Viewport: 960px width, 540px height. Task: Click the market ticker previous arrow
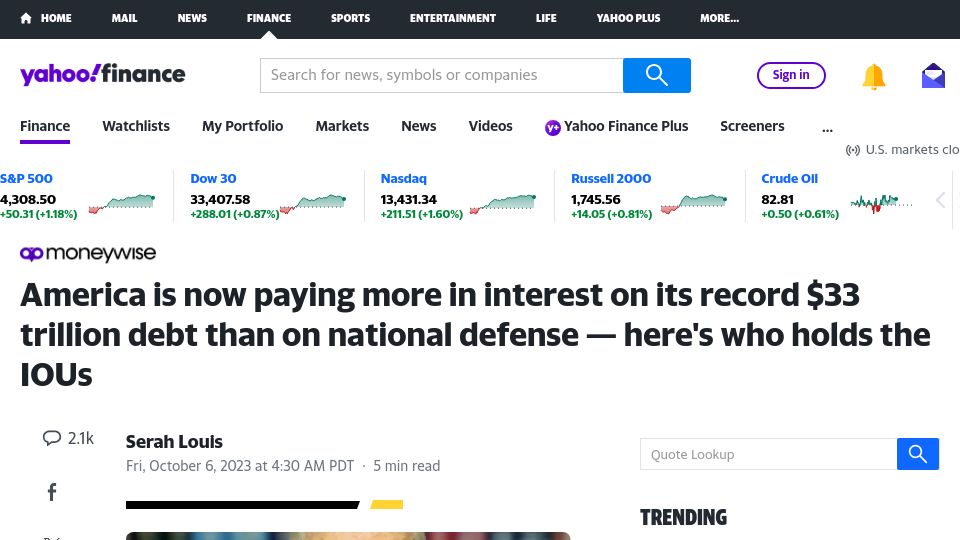tap(941, 199)
